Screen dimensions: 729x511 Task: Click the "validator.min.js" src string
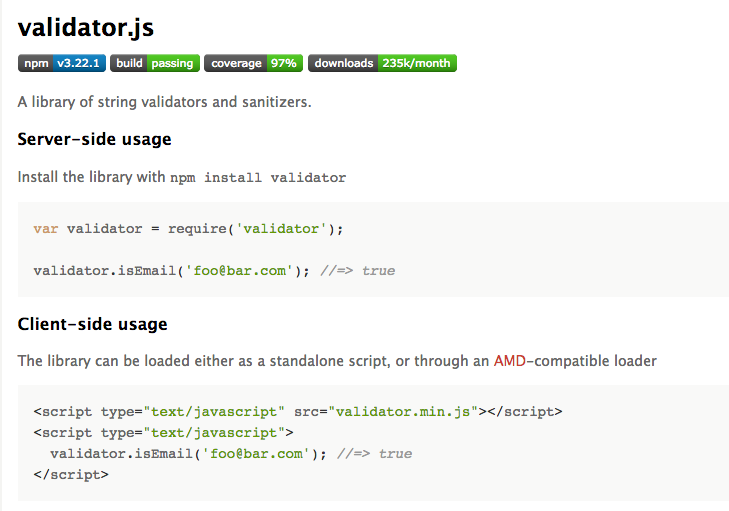403,411
